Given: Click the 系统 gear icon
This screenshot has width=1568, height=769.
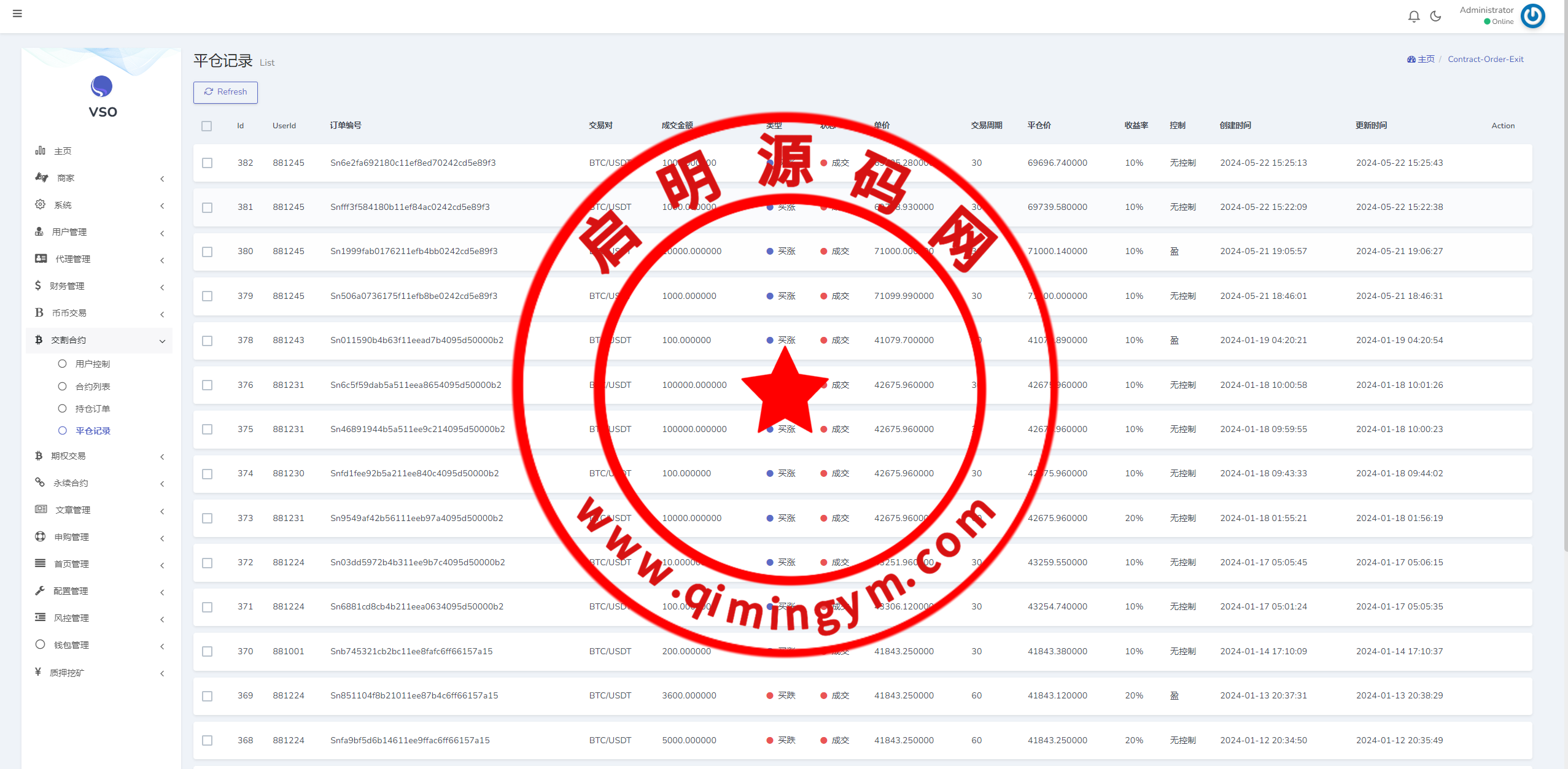Looking at the screenshot, I should pyautogui.click(x=40, y=204).
